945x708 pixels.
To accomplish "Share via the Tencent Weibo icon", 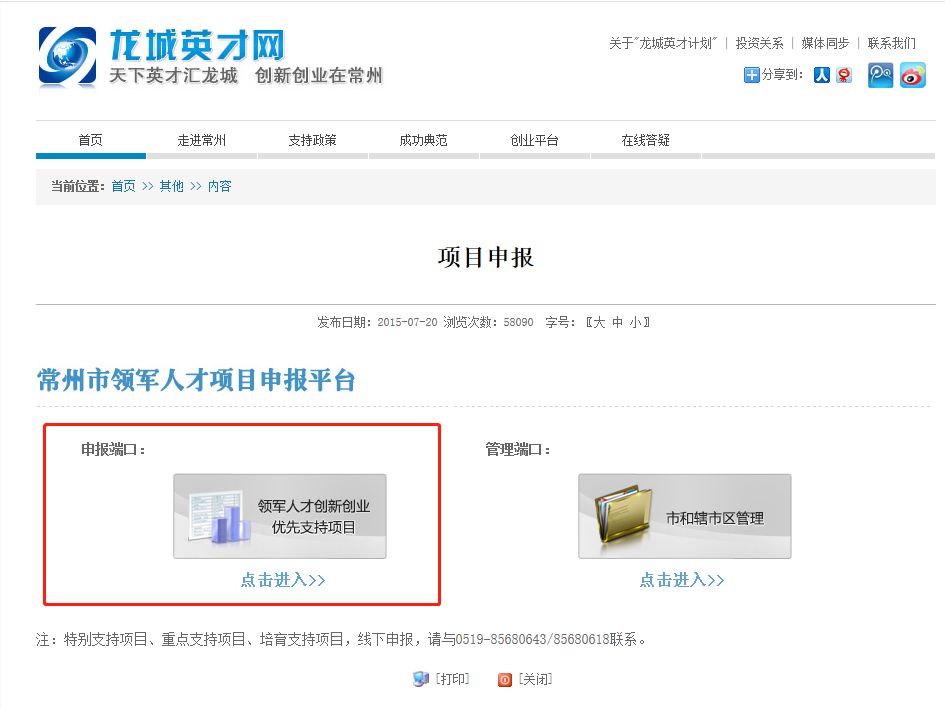I will (879, 74).
